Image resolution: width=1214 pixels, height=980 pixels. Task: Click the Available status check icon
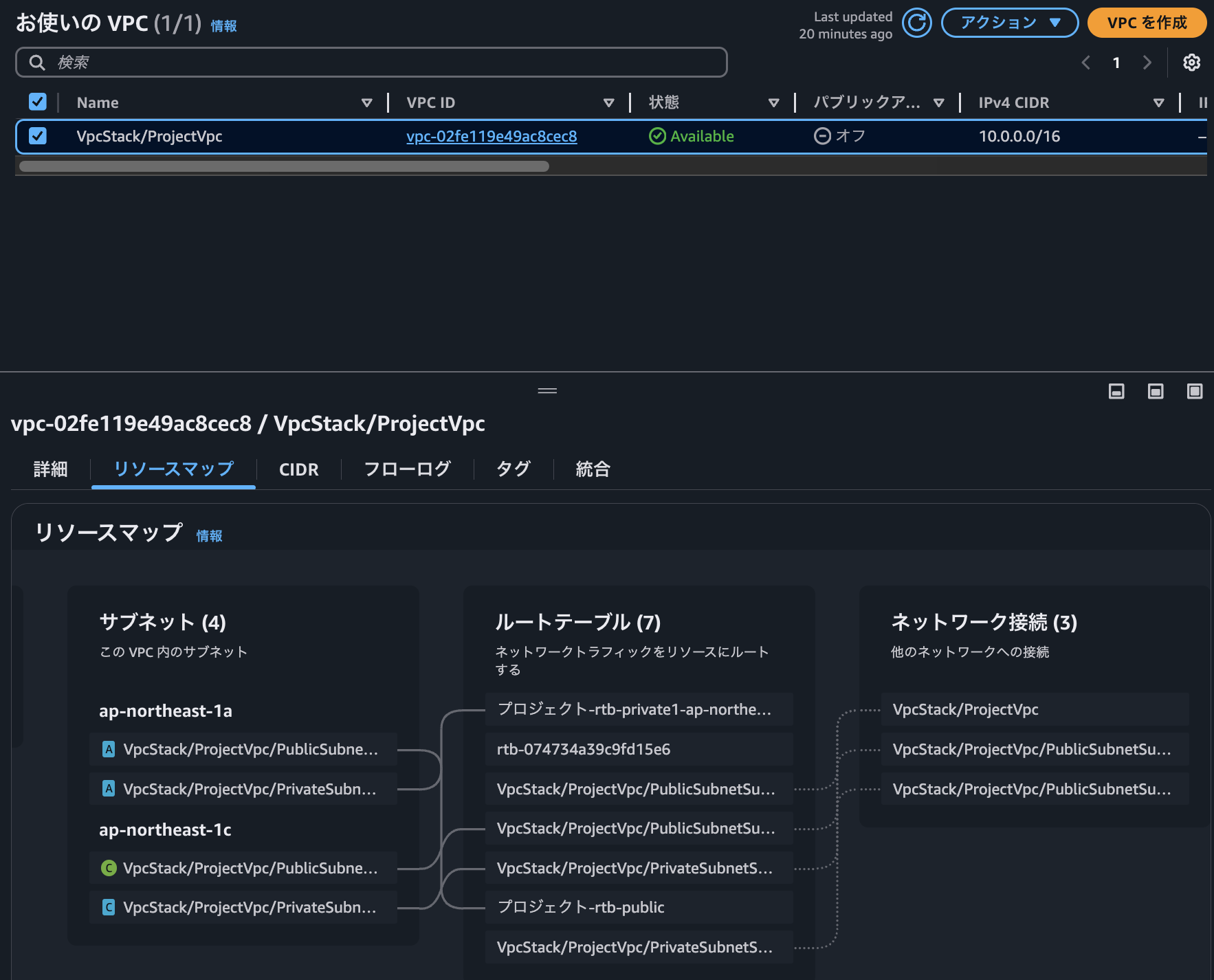point(657,136)
